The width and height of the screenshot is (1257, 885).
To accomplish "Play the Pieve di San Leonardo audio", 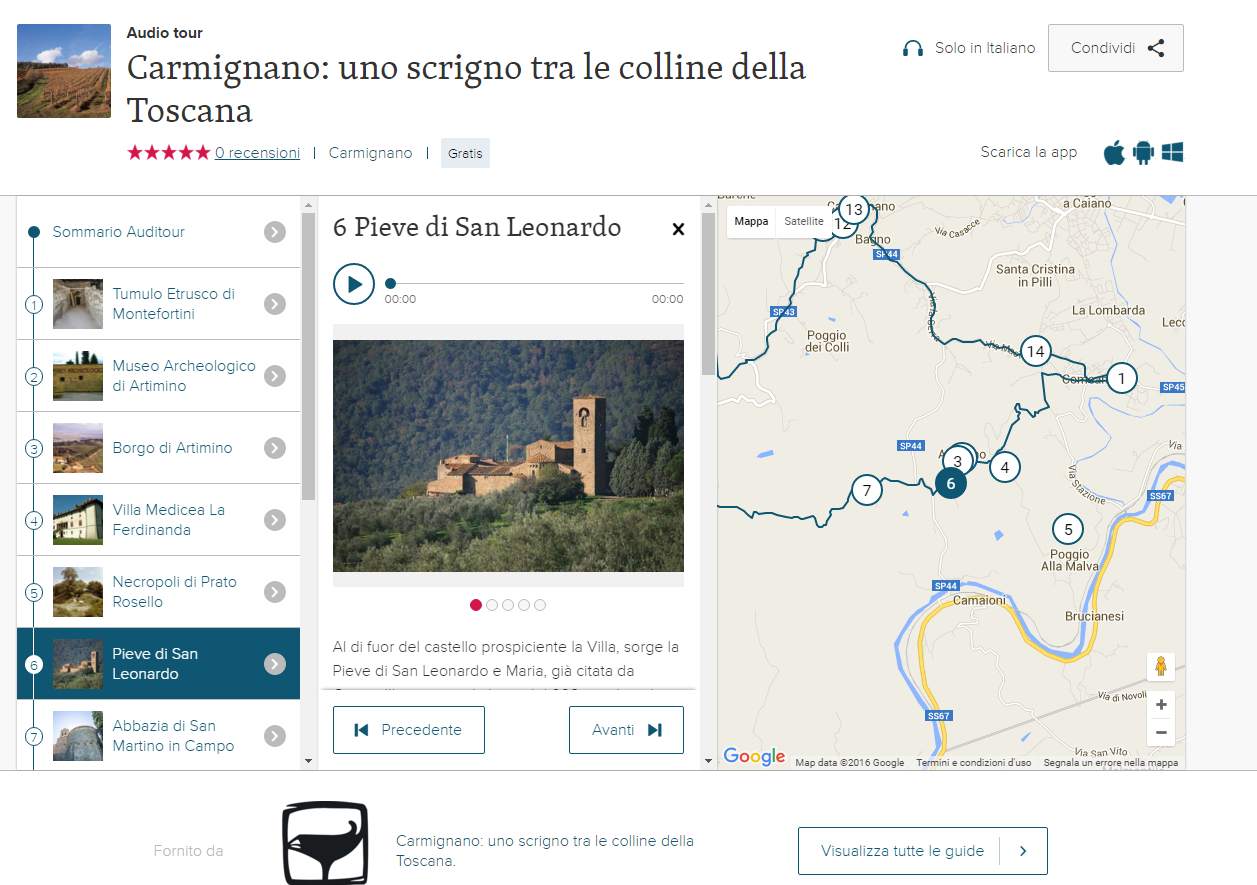I will [x=354, y=284].
